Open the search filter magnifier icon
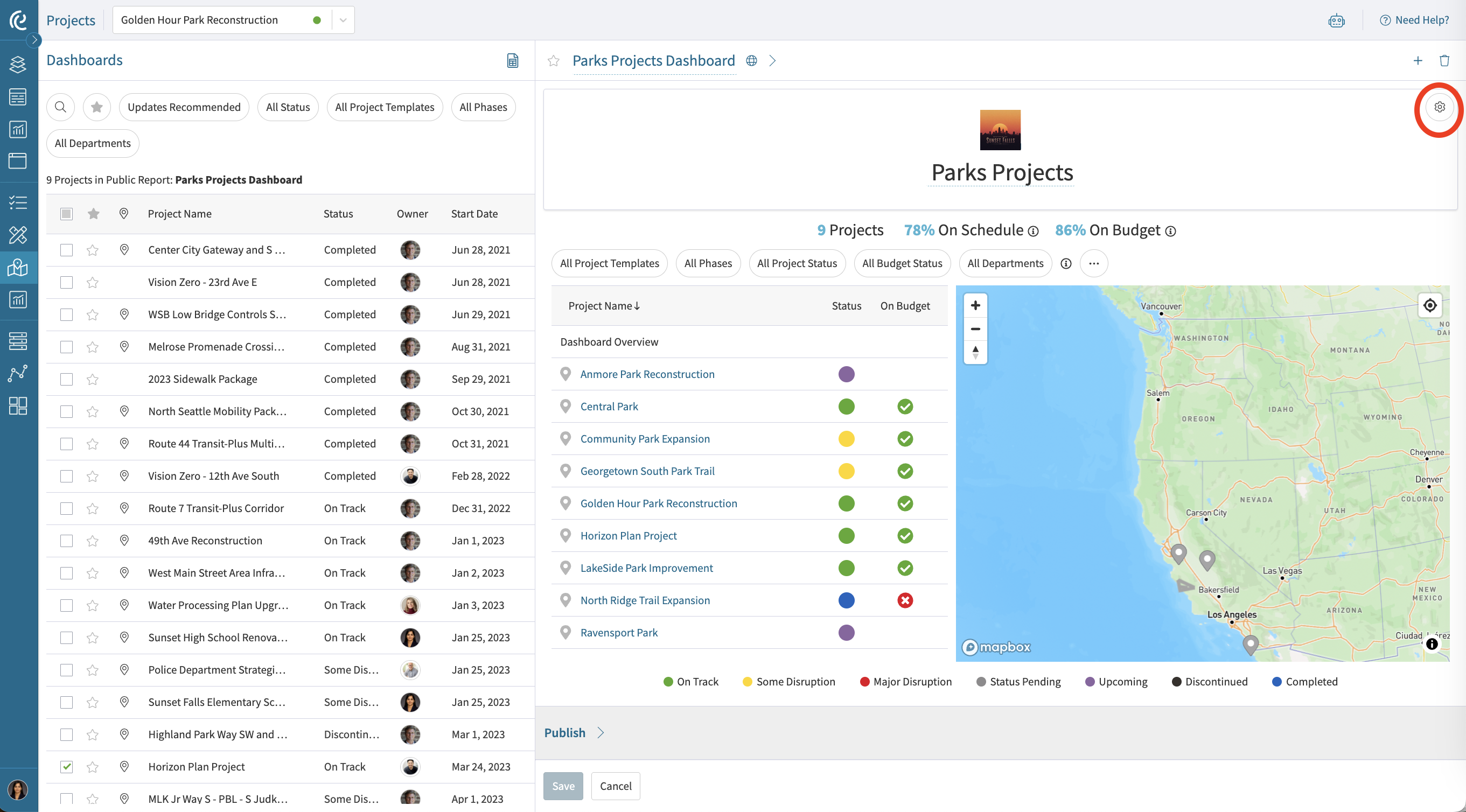The width and height of the screenshot is (1466, 812). pos(60,107)
